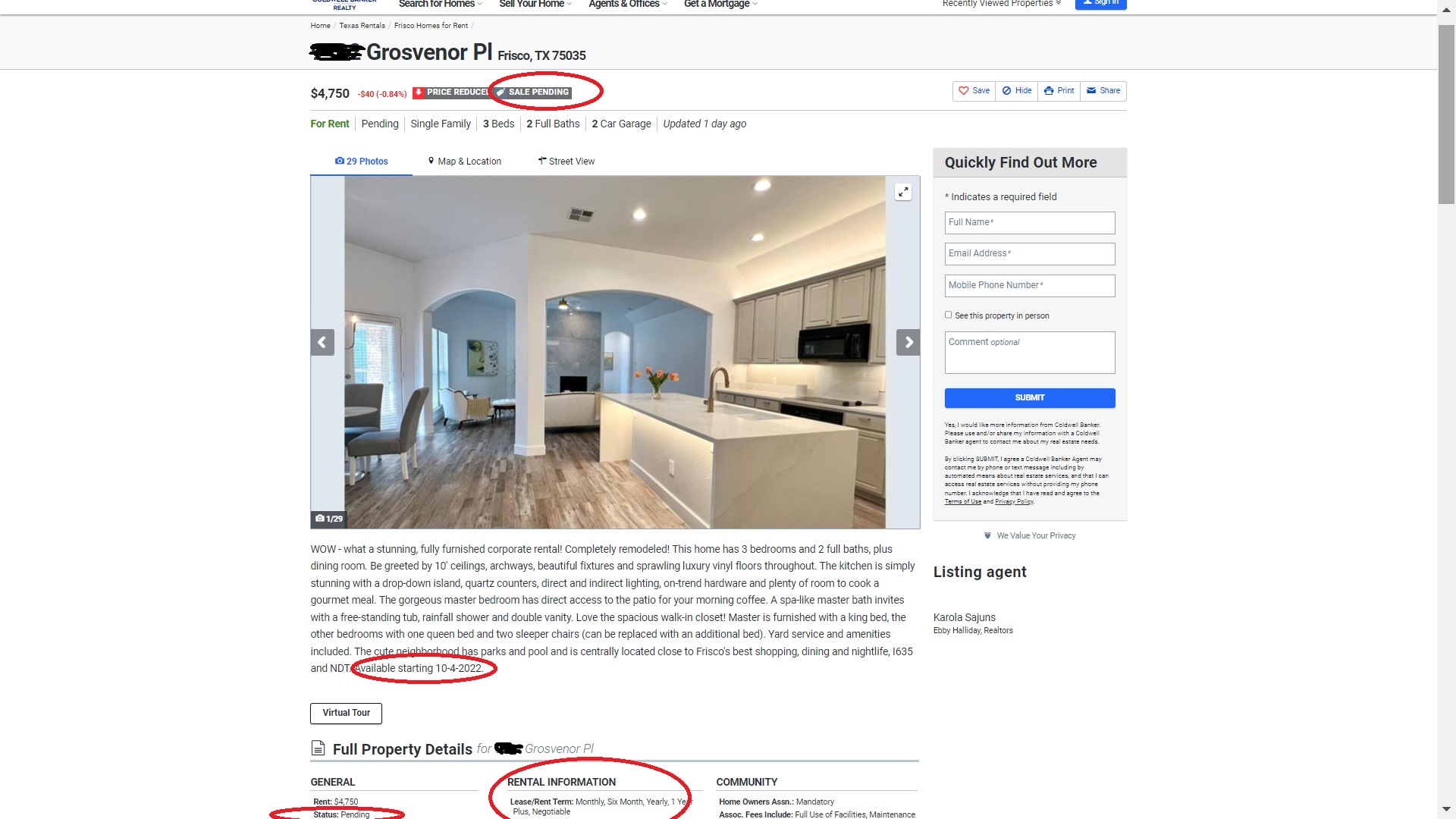Click the Print listing icon
1456x819 pixels.
coord(1059,90)
